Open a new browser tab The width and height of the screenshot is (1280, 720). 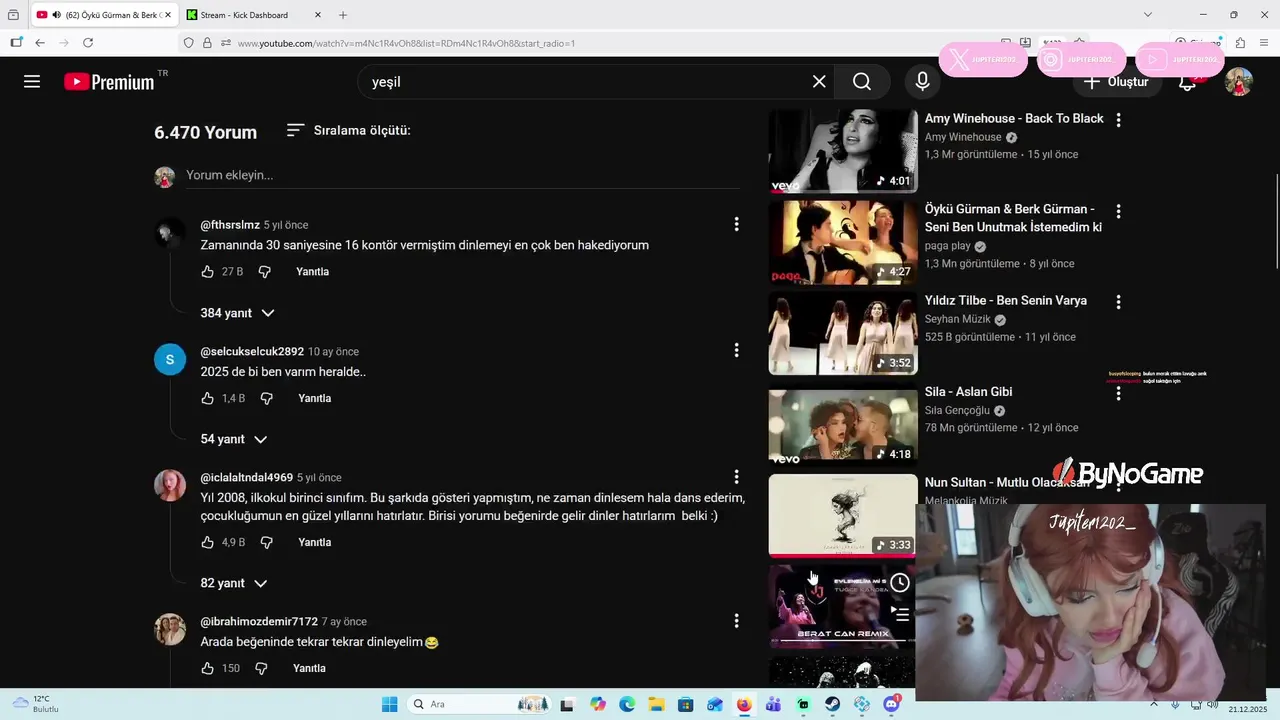click(x=343, y=15)
